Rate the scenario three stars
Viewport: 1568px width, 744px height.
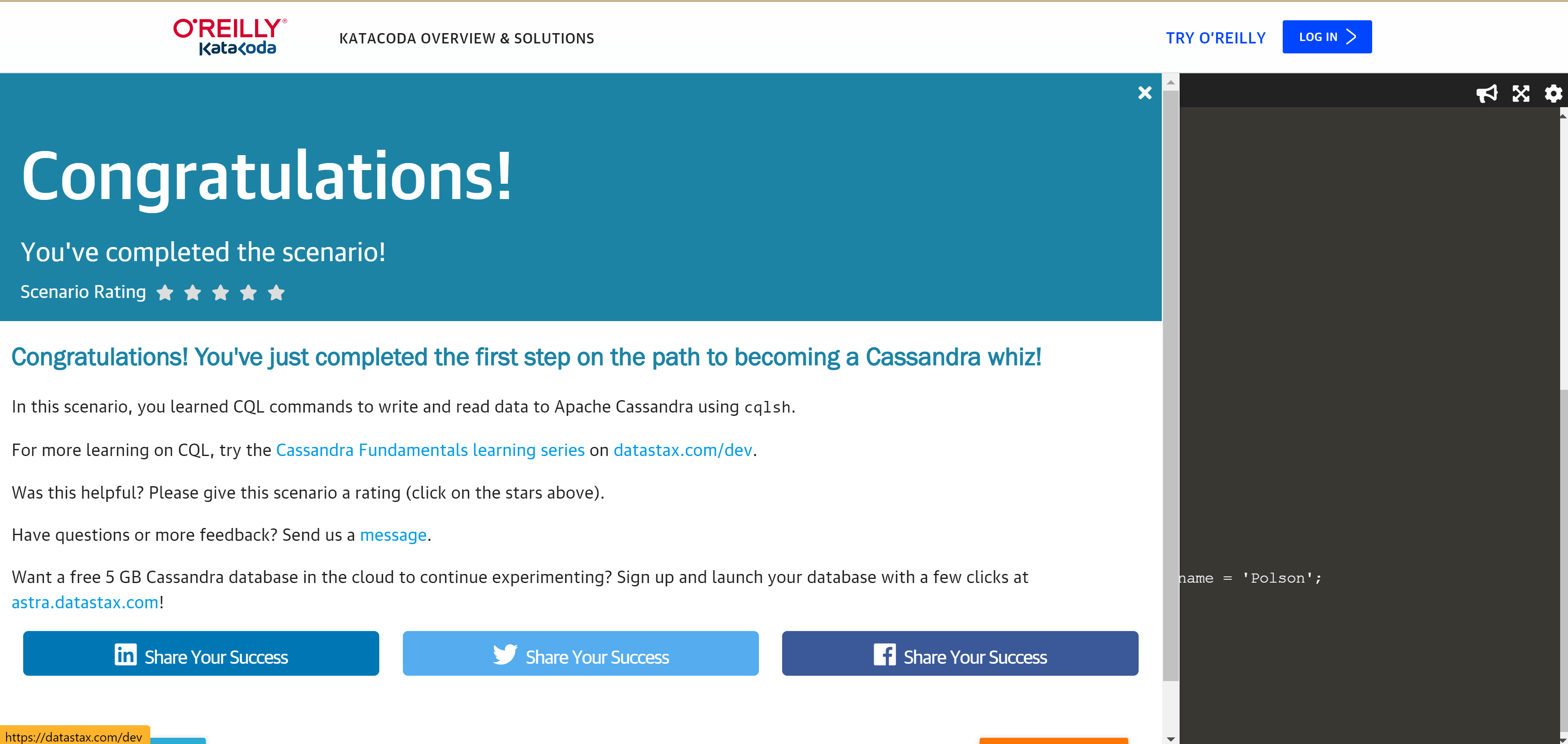[221, 293]
